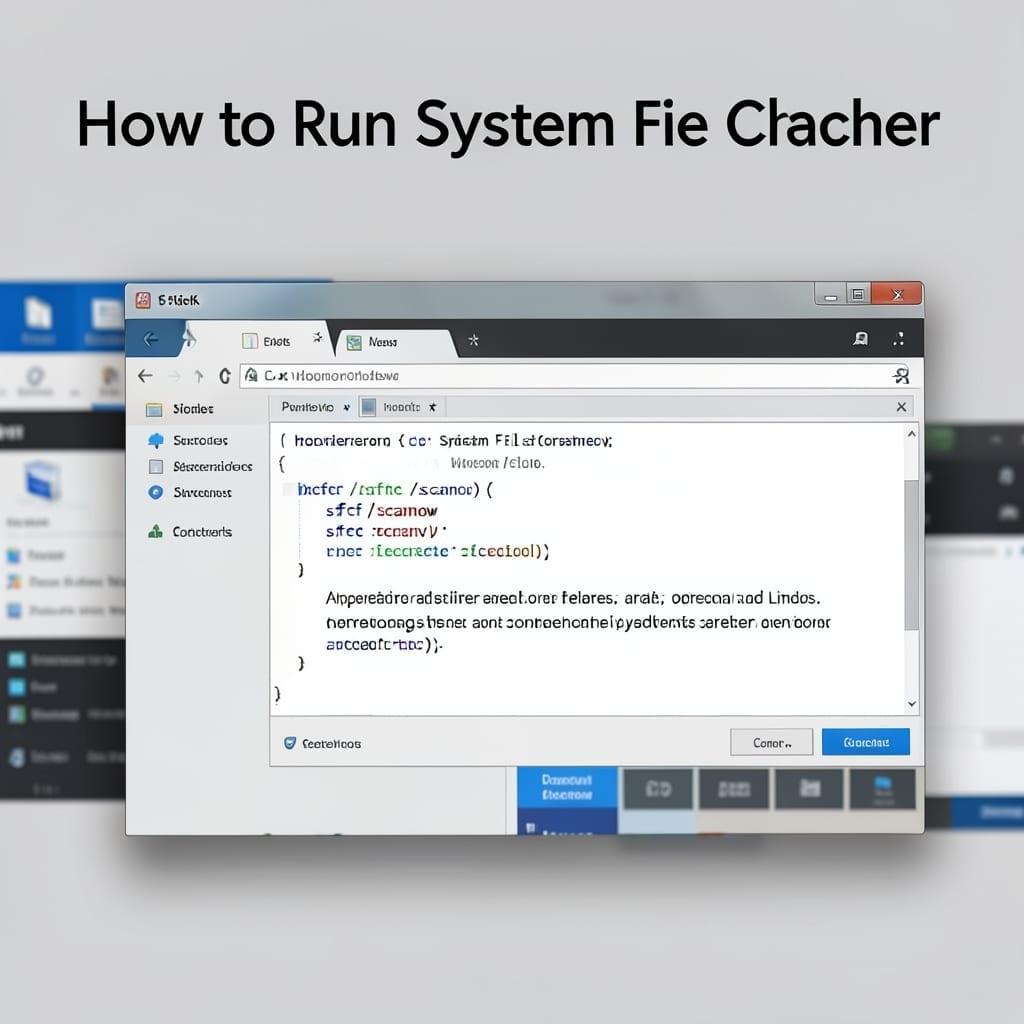Click the third grey tile in the bottom row
The width and height of the screenshot is (1024, 1024).
[x=809, y=789]
